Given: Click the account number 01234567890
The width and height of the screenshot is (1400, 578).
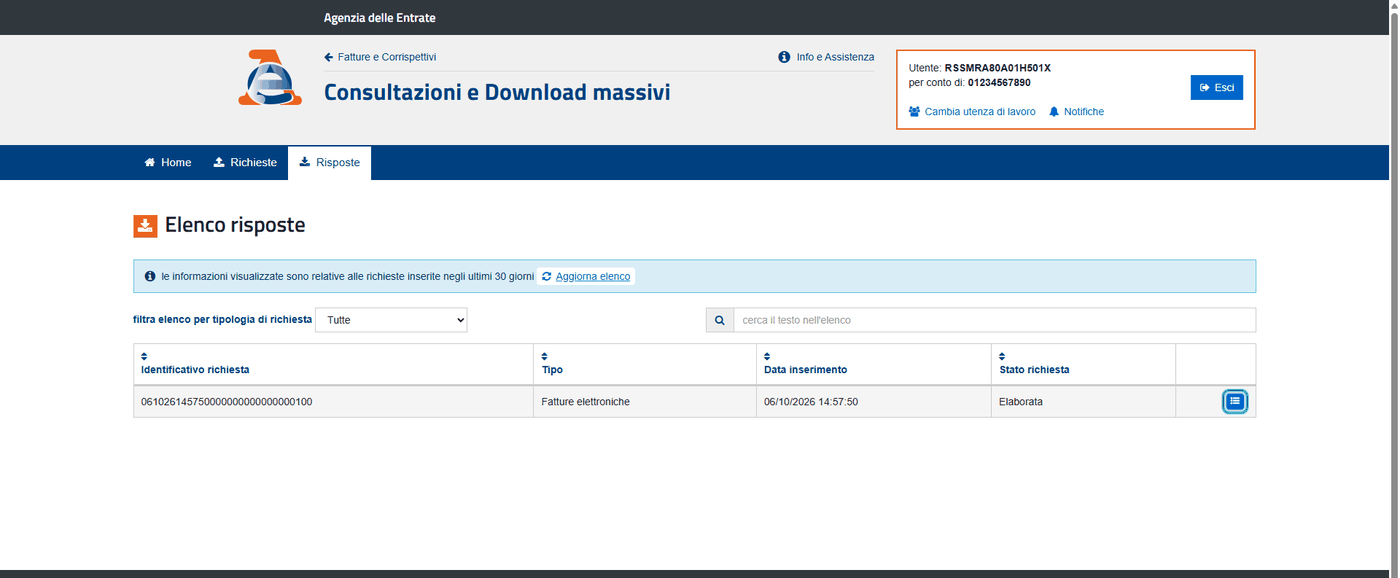Looking at the screenshot, I should [x=999, y=82].
